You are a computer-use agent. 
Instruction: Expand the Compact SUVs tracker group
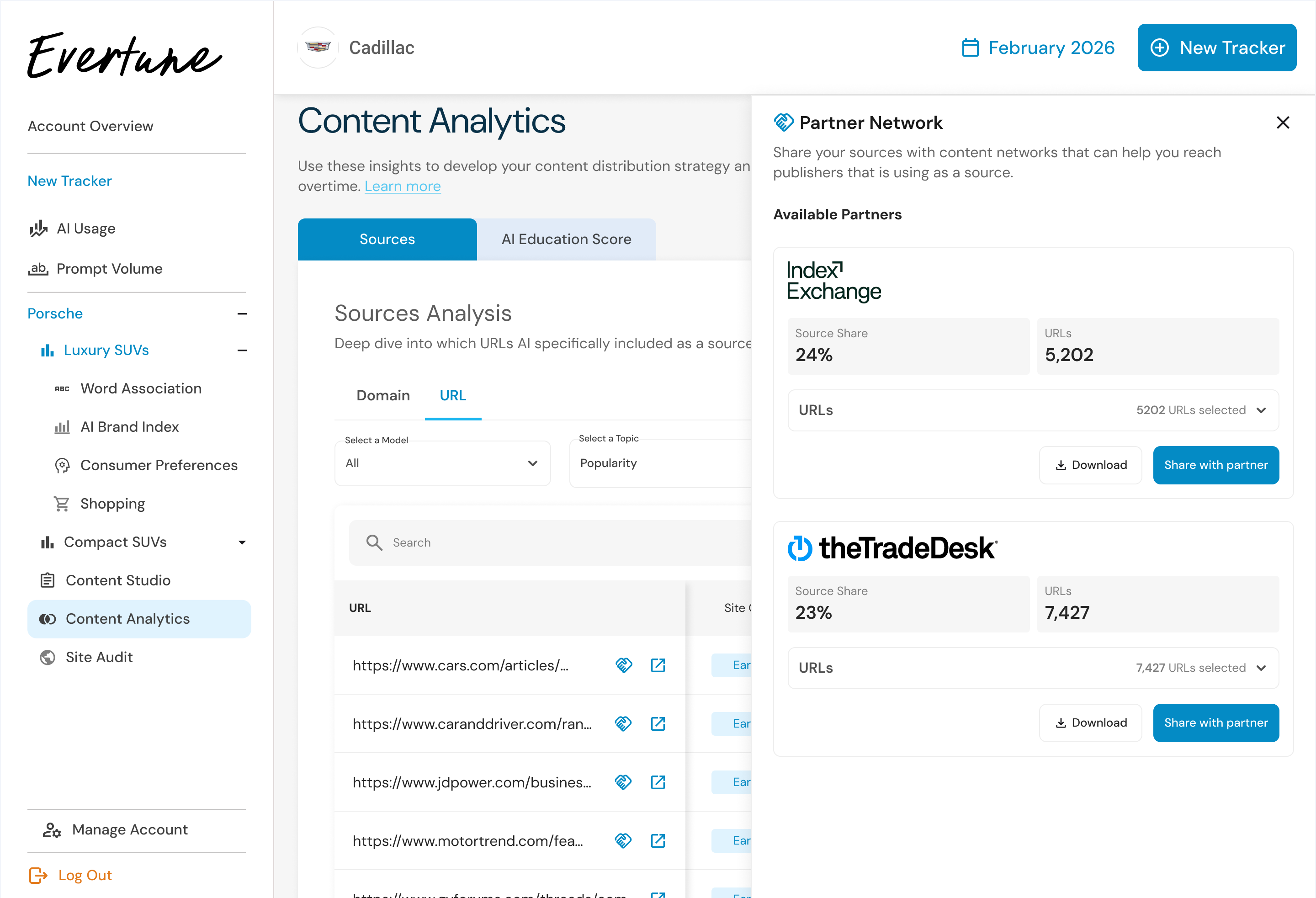tap(242, 542)
